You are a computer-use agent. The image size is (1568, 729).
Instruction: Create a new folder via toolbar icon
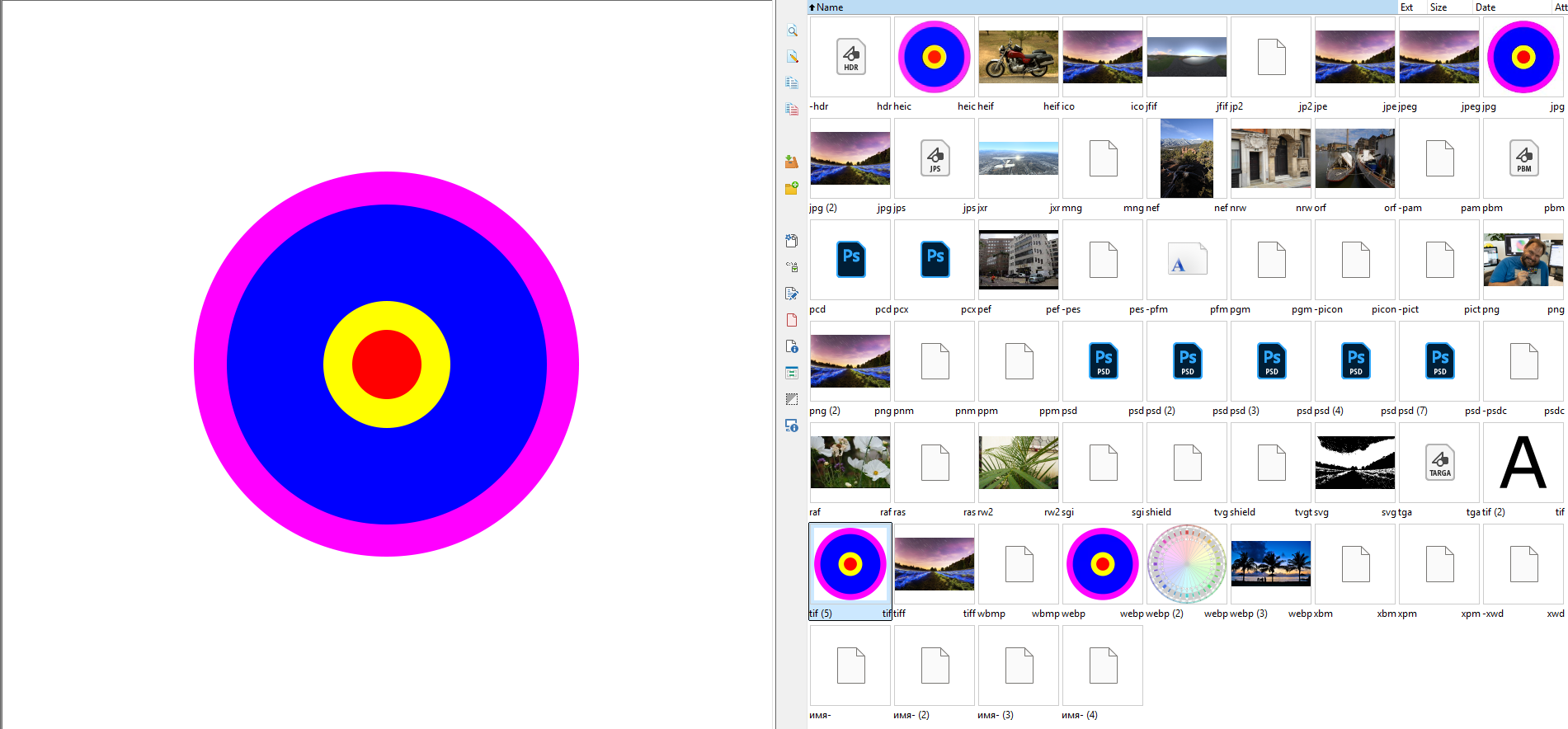point(792,188)
